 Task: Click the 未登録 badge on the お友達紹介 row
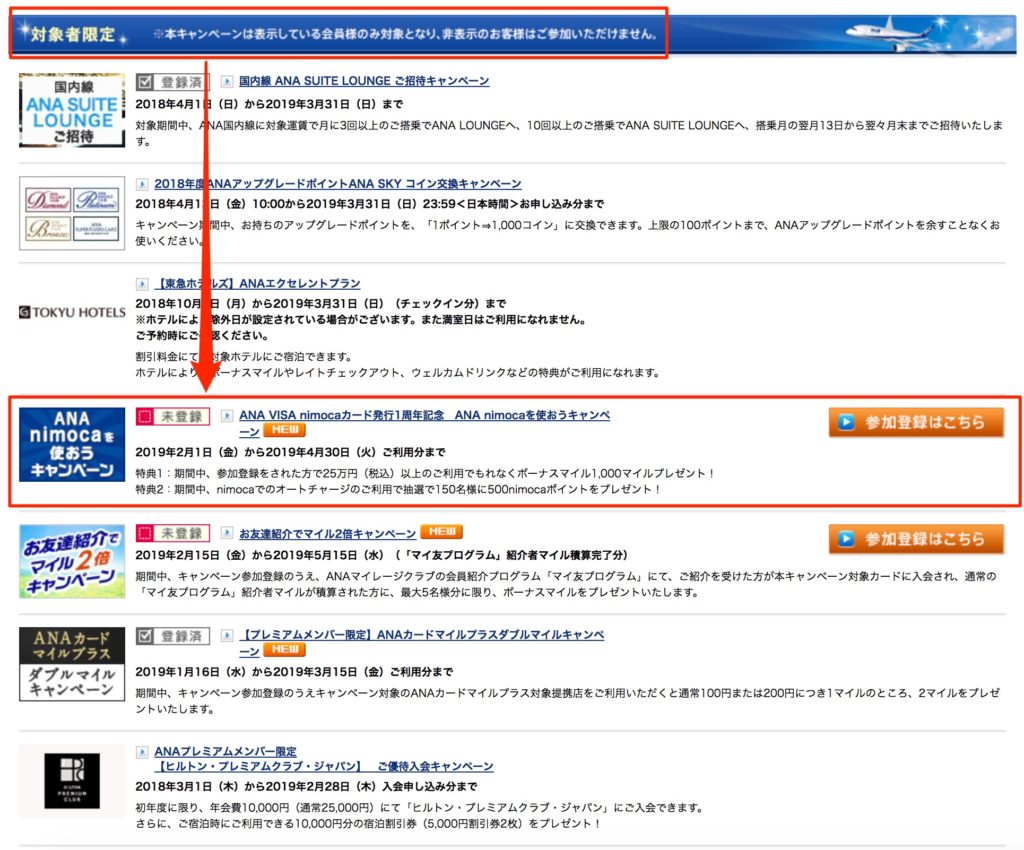pyautogui.click(x=173, y=533)
